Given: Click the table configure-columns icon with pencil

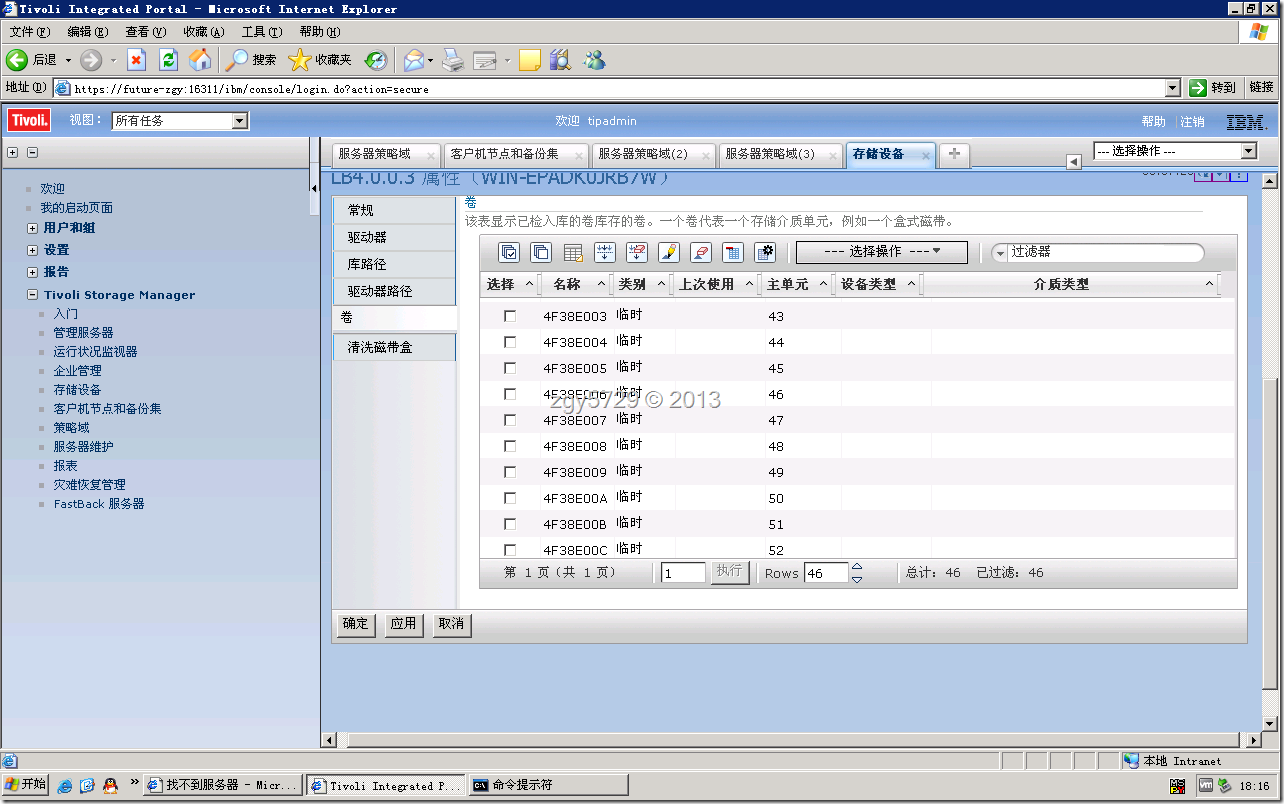Looking at the screenshot, I should (x=573, y=252).
